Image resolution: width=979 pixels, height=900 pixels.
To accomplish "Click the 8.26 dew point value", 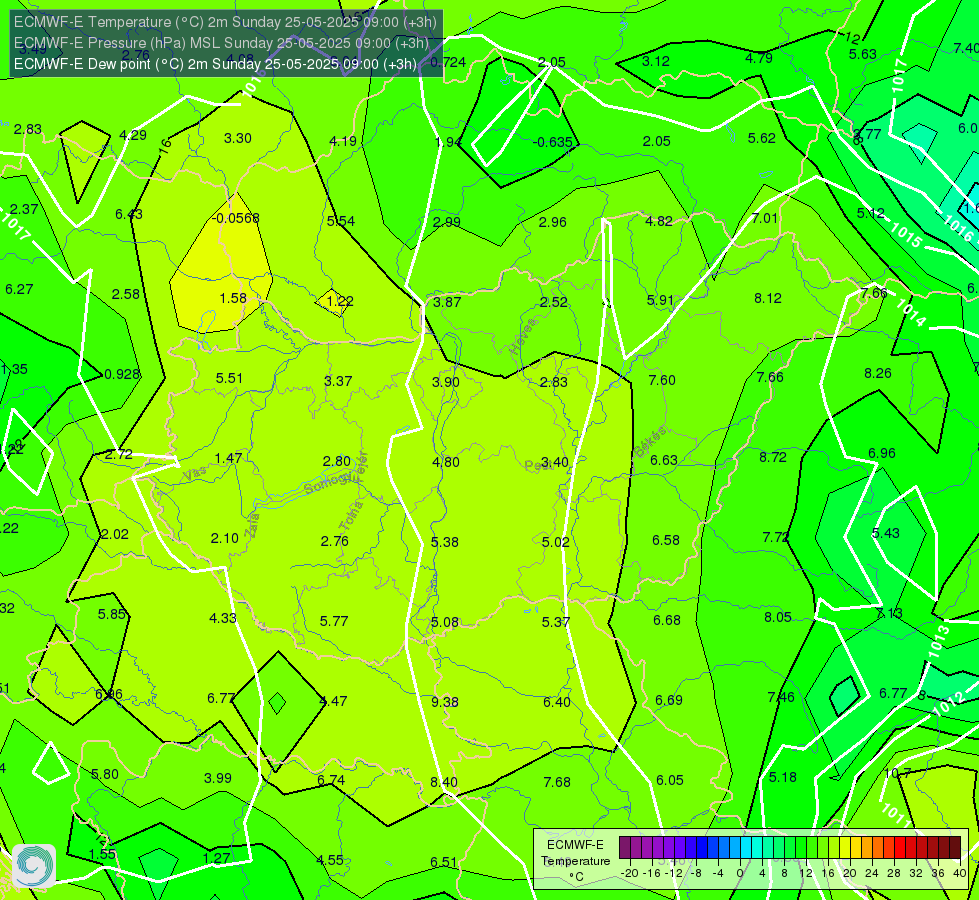I will 877,373.
